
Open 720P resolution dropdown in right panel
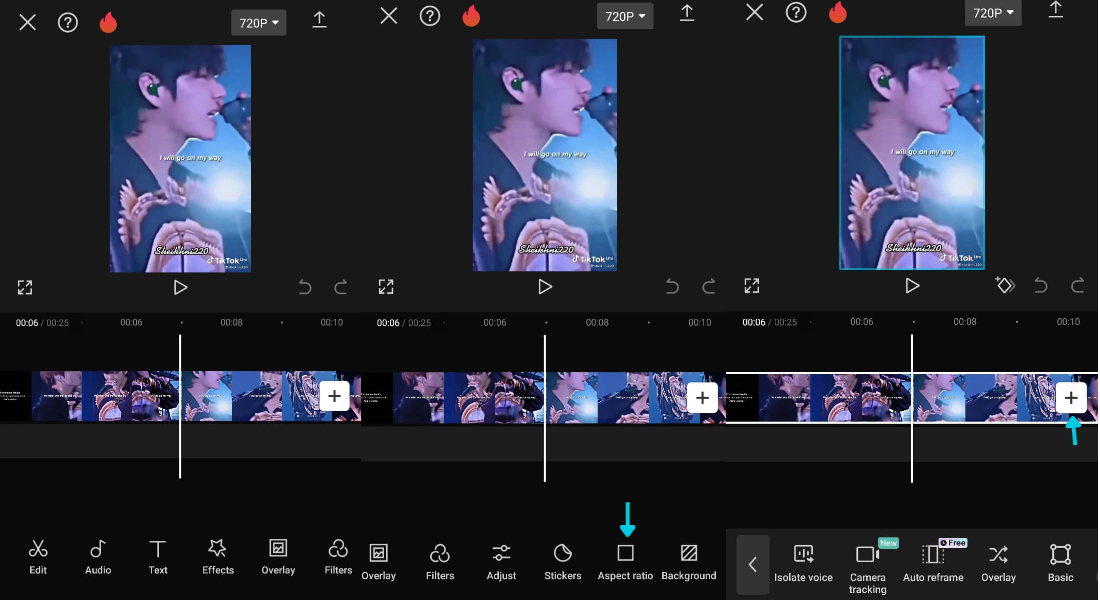click(x=993, y=13)
